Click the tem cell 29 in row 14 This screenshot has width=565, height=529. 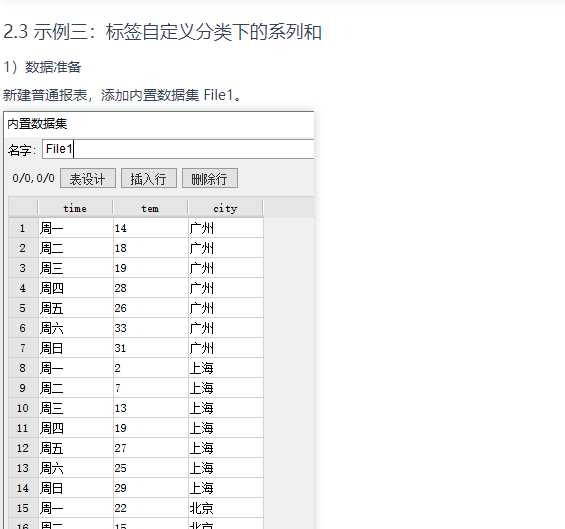coord(150,488)
